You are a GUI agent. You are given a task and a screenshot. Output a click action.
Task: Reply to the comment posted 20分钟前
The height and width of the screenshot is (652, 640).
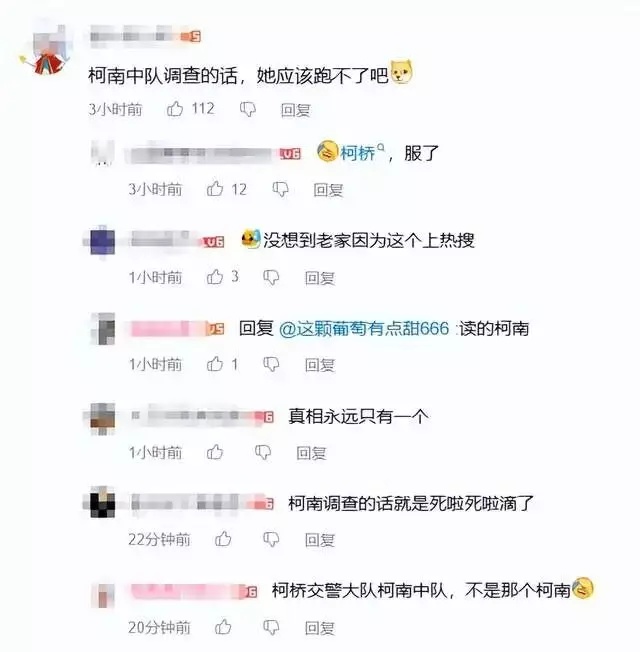pyautogui.click(x=320, y=627)
